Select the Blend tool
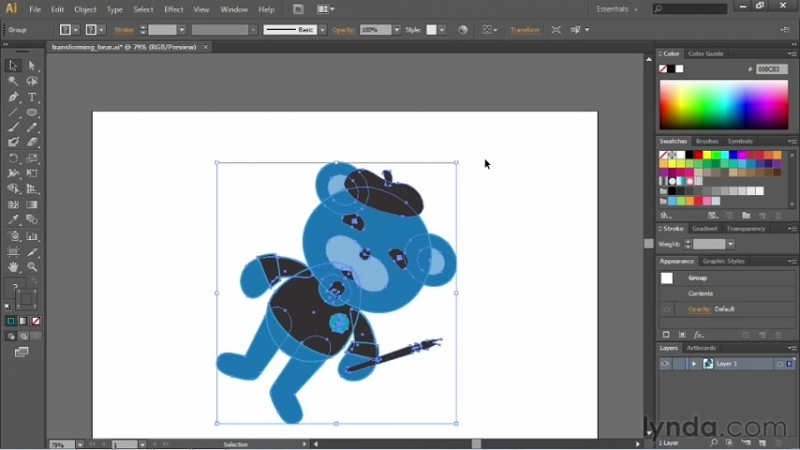 pyautogui.click(x=32, y=220)
